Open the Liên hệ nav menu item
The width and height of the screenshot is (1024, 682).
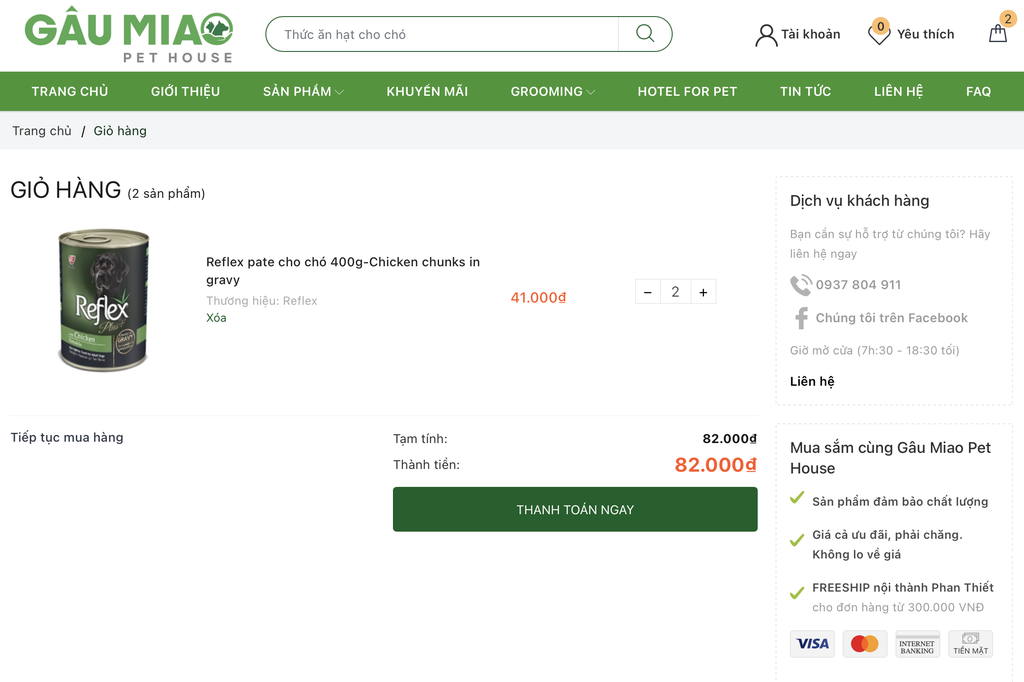(899, 91)
